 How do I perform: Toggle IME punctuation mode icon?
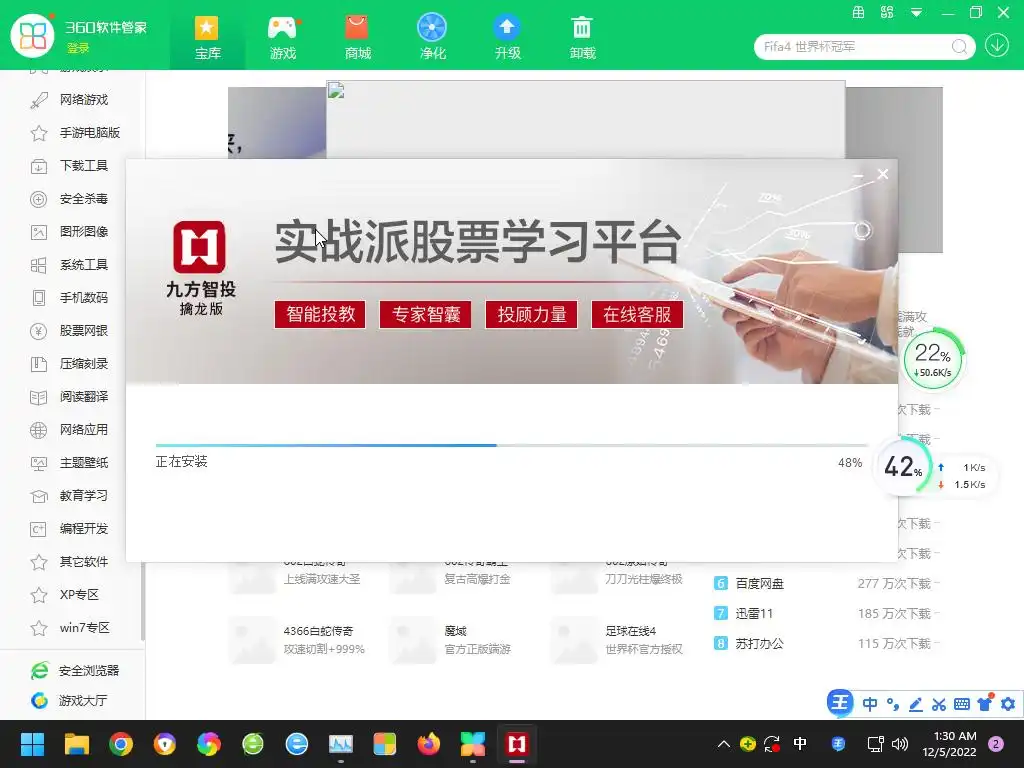coord(893,704)
